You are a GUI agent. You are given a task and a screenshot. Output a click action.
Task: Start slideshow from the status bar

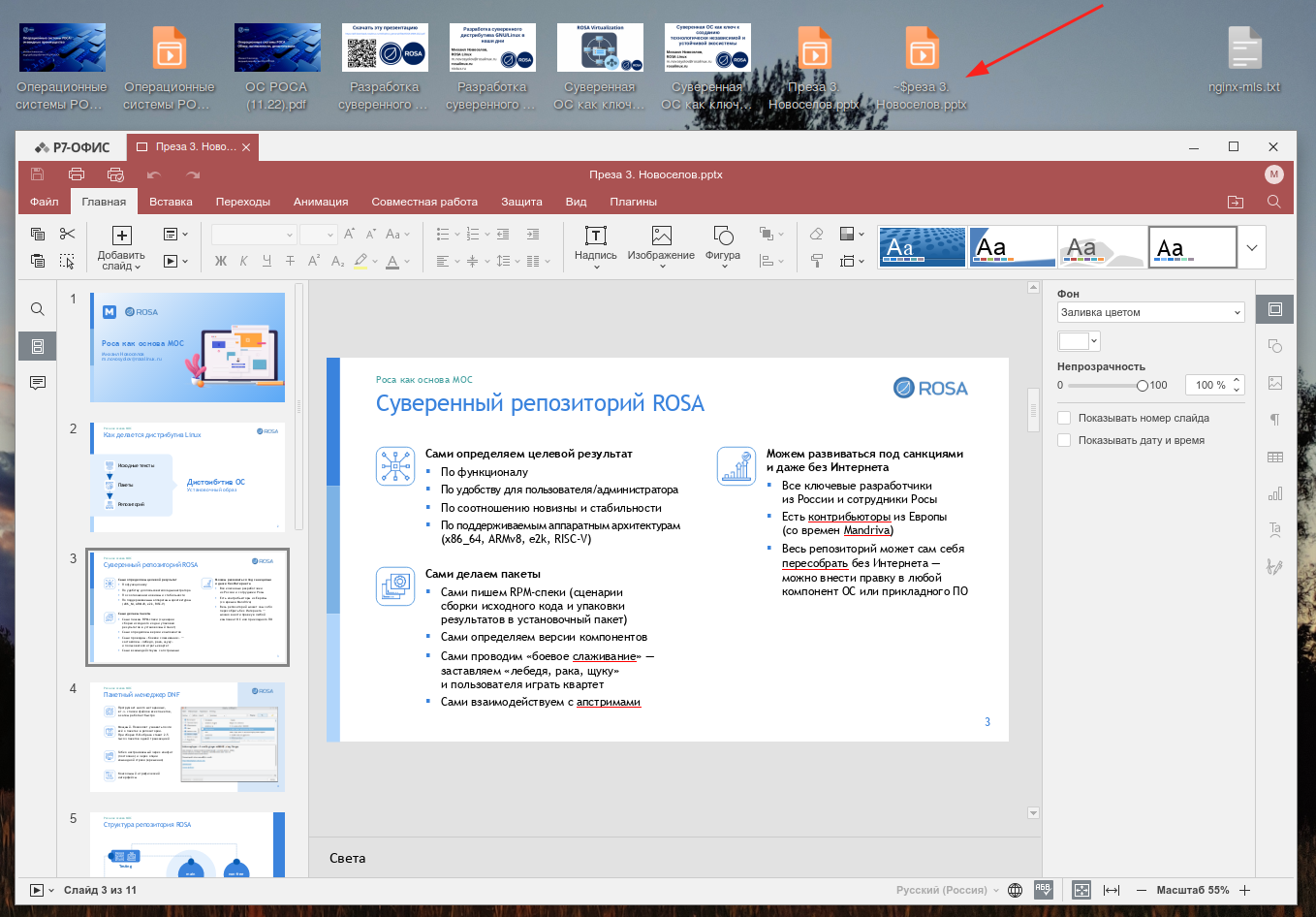tap(37, 889)
